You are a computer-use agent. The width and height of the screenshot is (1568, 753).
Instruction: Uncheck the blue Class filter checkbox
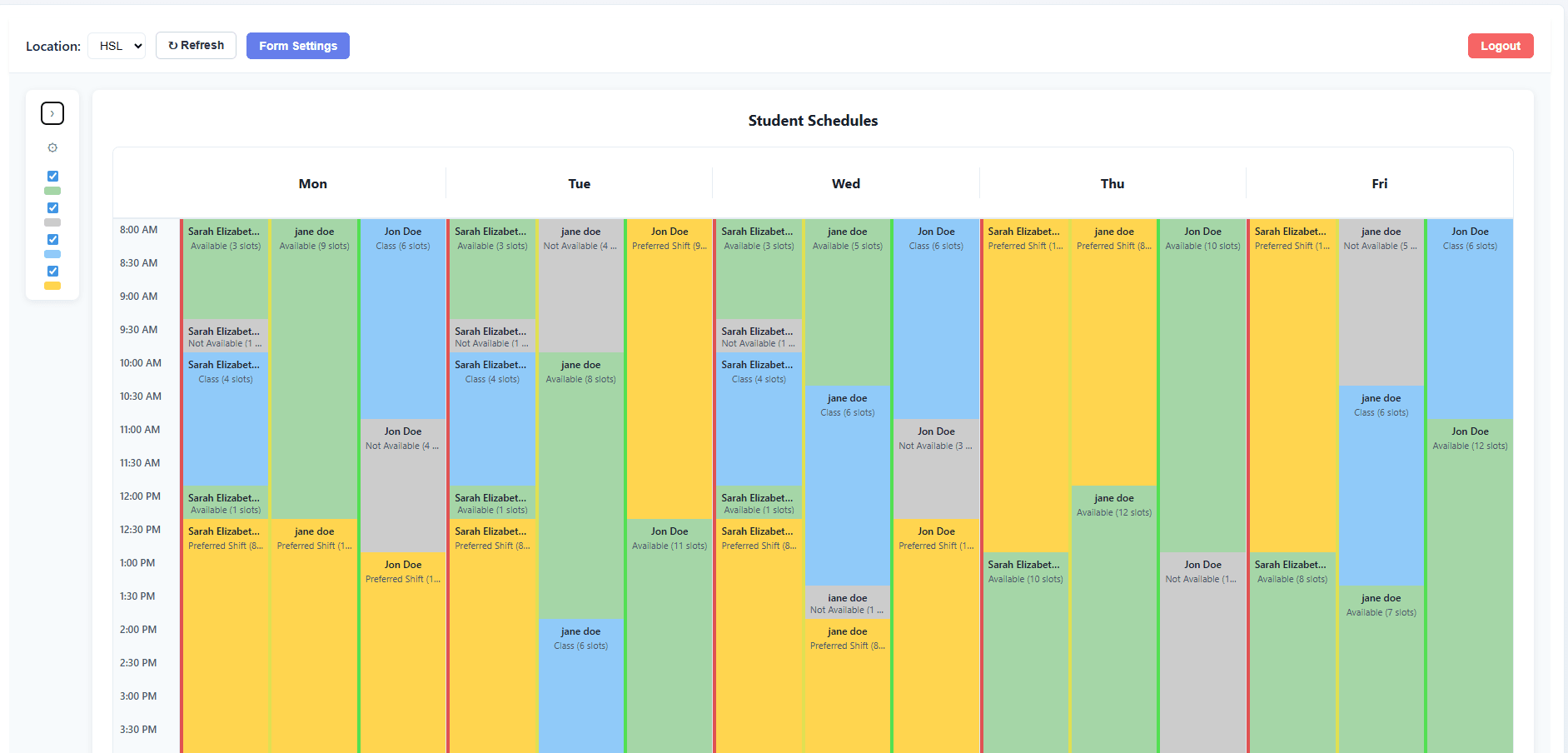point(52,239)
